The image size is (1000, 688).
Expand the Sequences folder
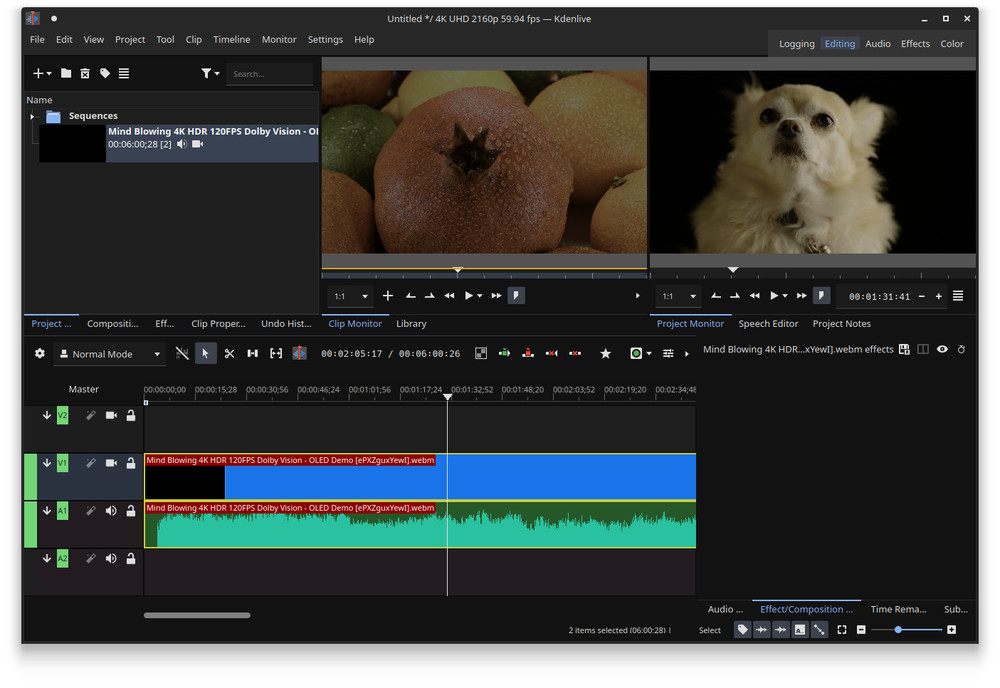tap(32, 116)
